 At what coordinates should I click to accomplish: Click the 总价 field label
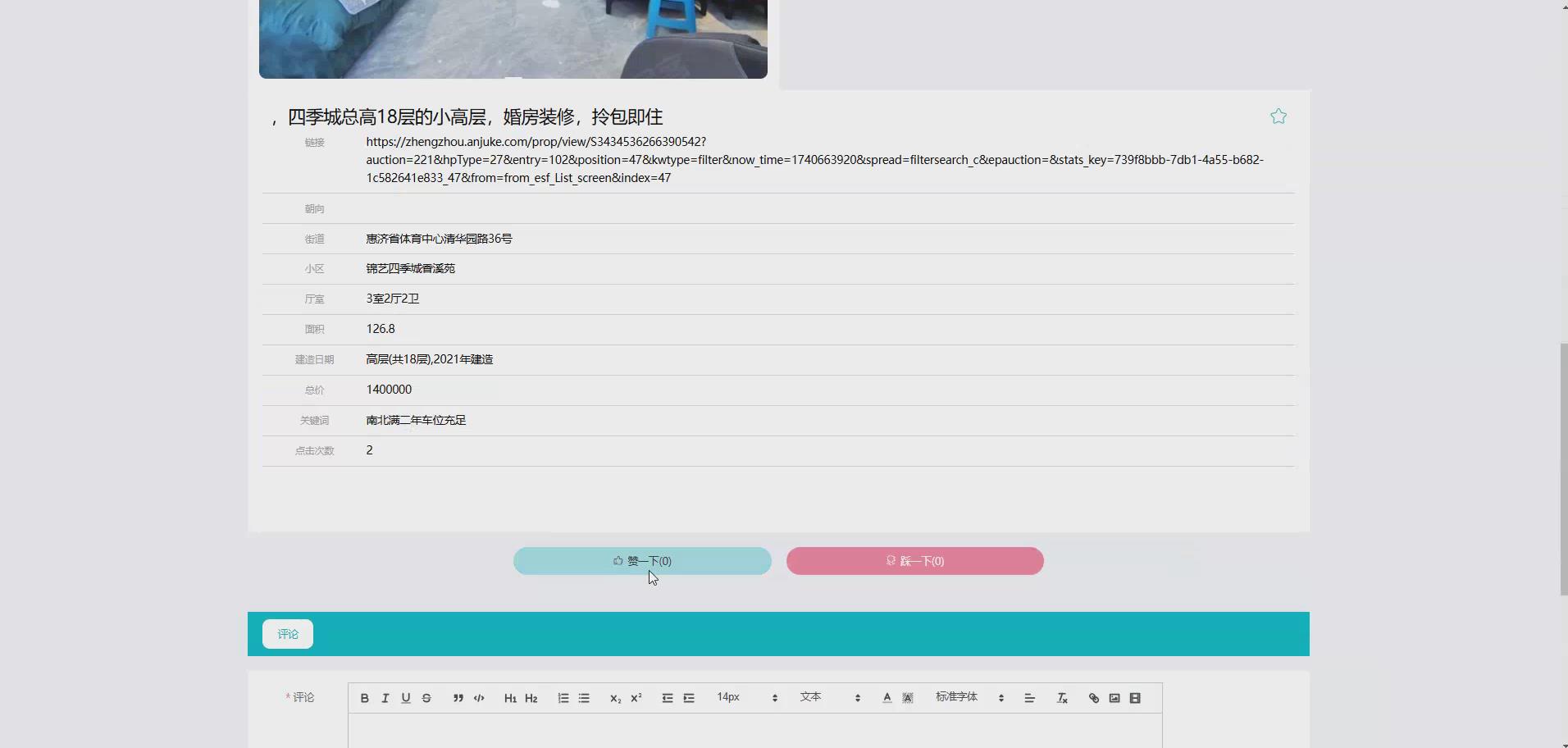coord(315,390)
